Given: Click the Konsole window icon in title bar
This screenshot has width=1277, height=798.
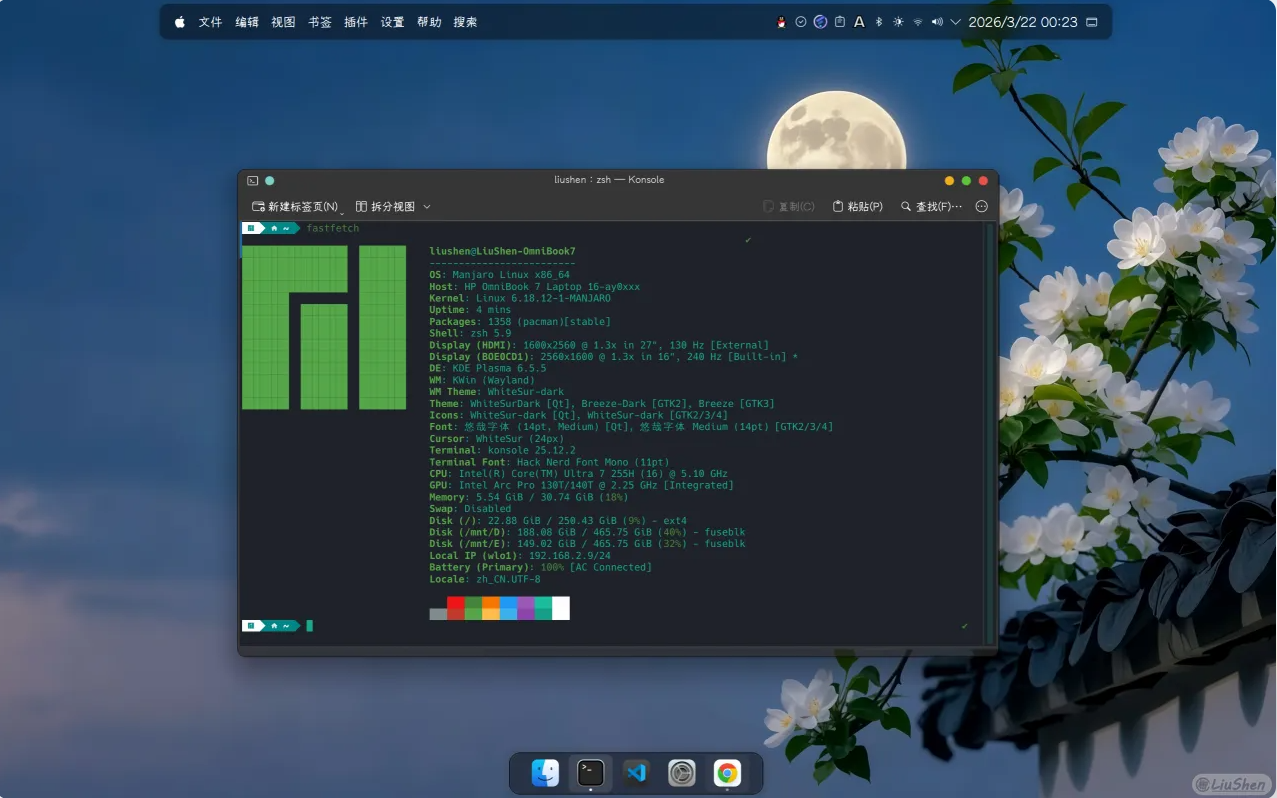Looking at the screenshot, I should pyautogui.click(x=253, y=181).
